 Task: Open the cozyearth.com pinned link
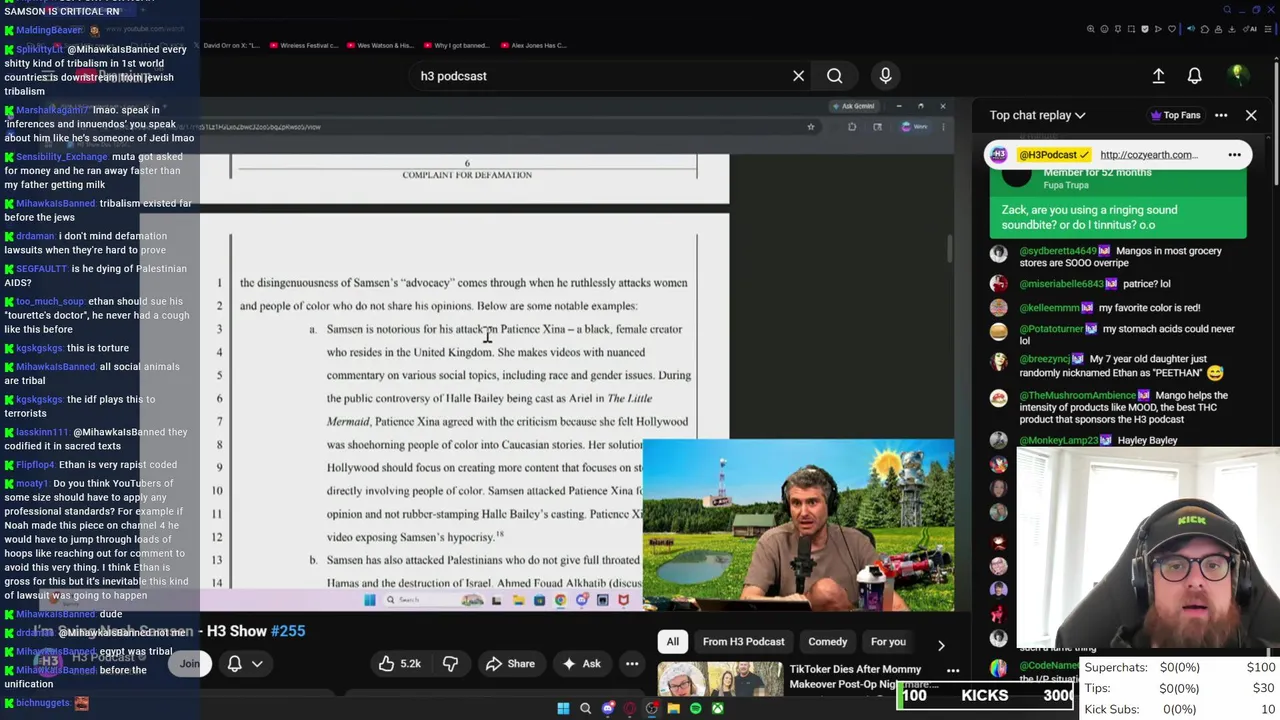click(1148, 155)
